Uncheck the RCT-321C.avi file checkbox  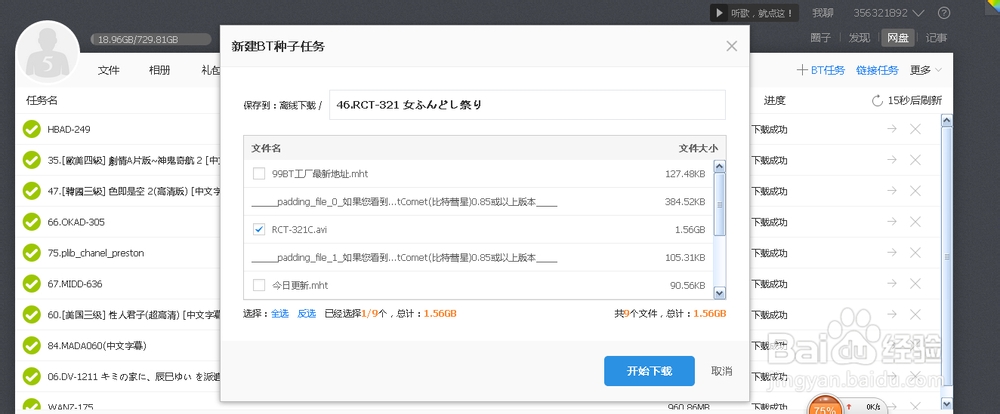[259, 229]
